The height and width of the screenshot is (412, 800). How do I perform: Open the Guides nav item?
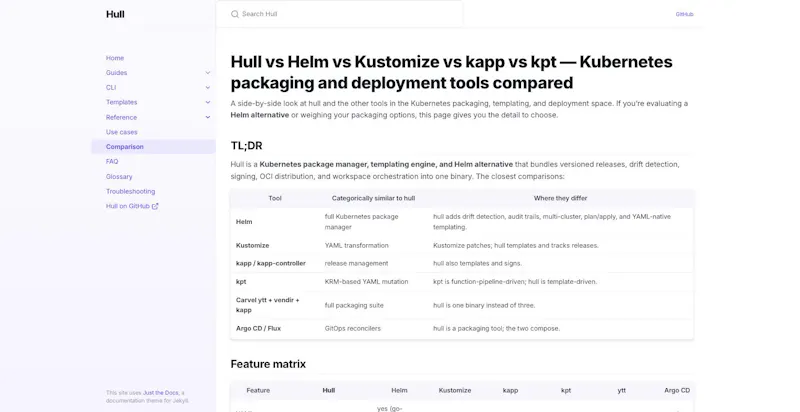coord(116,73)
